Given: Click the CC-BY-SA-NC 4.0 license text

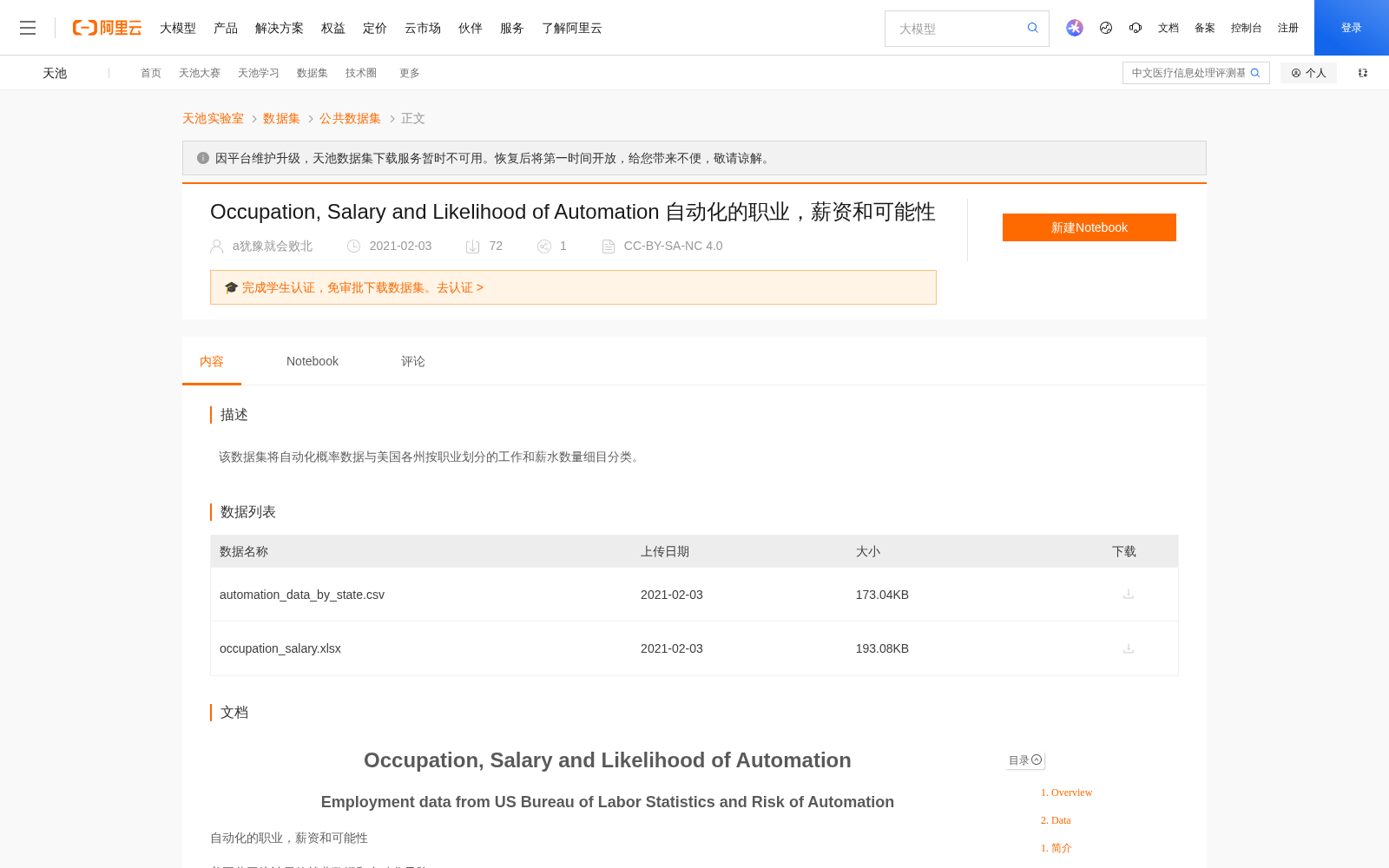Looking at the screenshot, I should pyautogui.click(x=673, y=247).
